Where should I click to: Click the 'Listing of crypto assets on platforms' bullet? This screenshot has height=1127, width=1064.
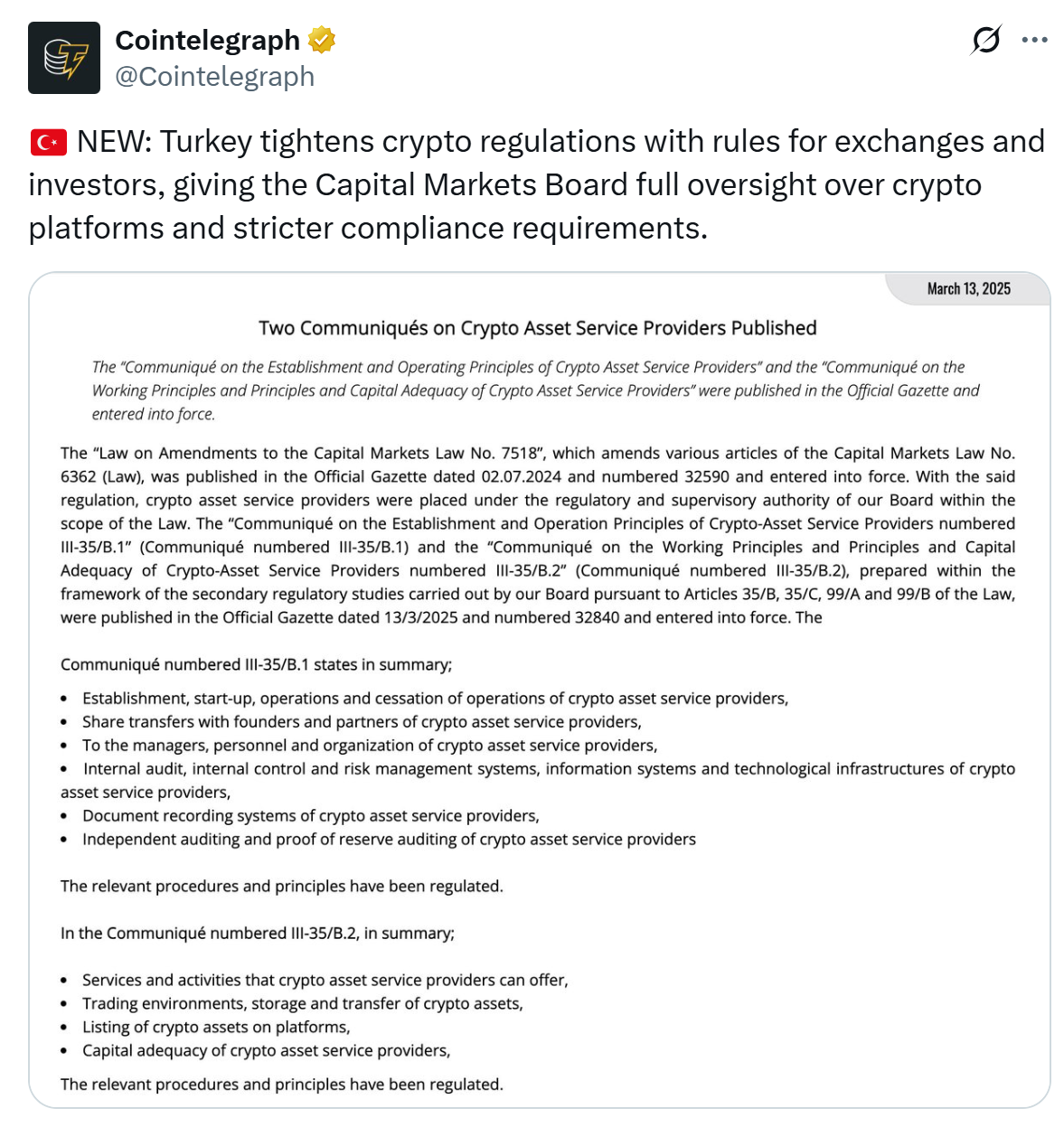tap(216, 1028)
